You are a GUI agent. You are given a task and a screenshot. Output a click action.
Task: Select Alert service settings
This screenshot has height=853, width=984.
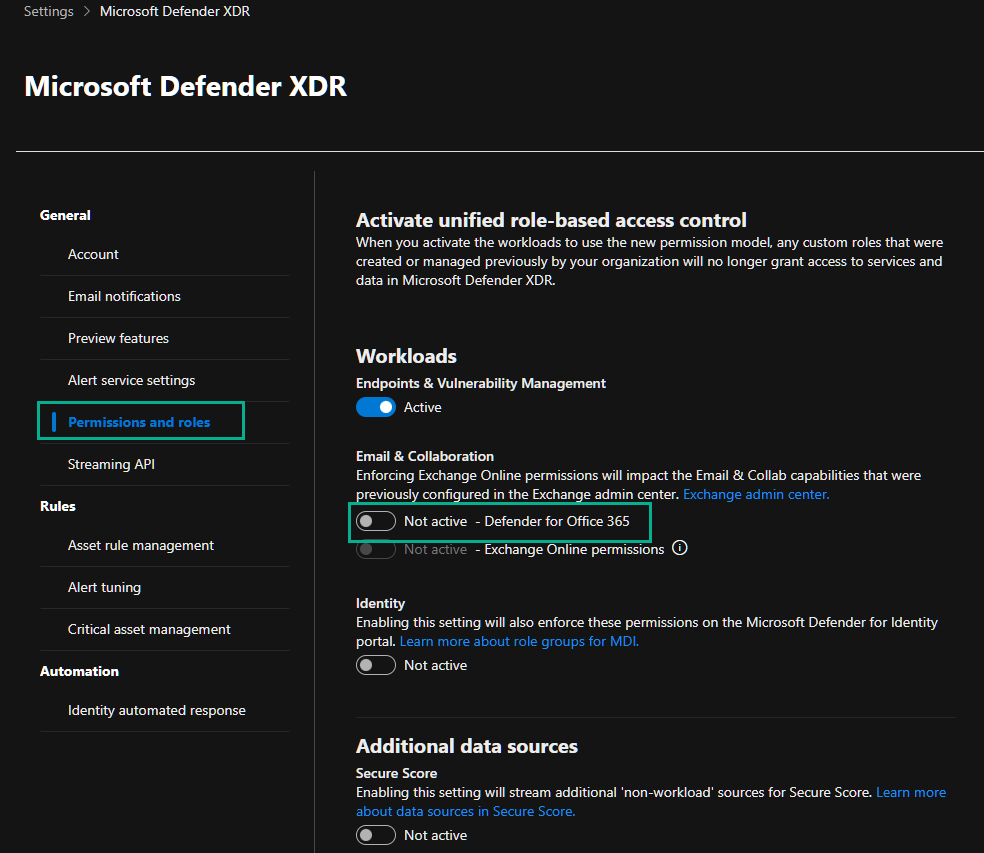click(131, 380)
